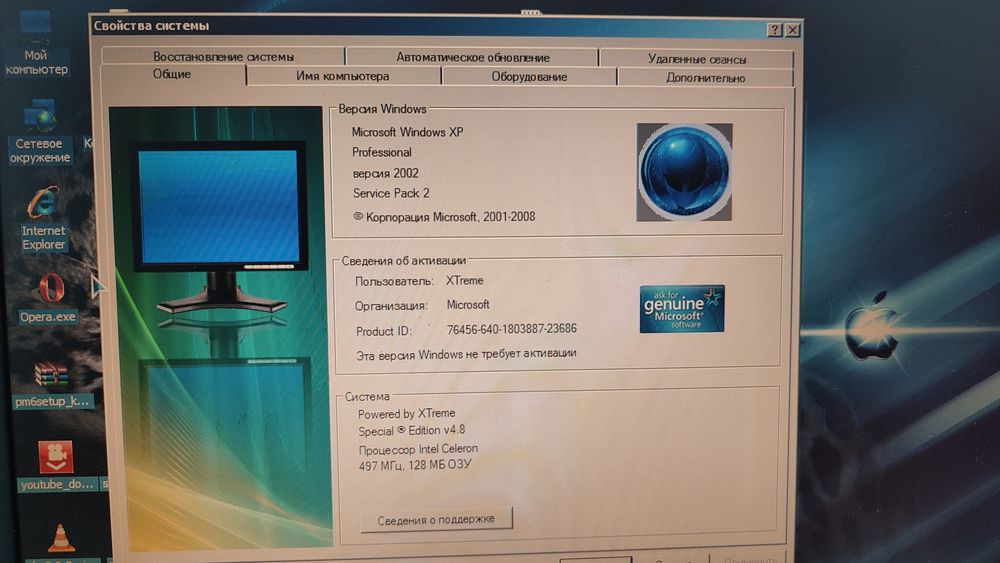This screenshot has height=563, width=1000.
Task: Click the 'Версия Windows' group heading
Action: pyautogui.click(x=382, y=109)
